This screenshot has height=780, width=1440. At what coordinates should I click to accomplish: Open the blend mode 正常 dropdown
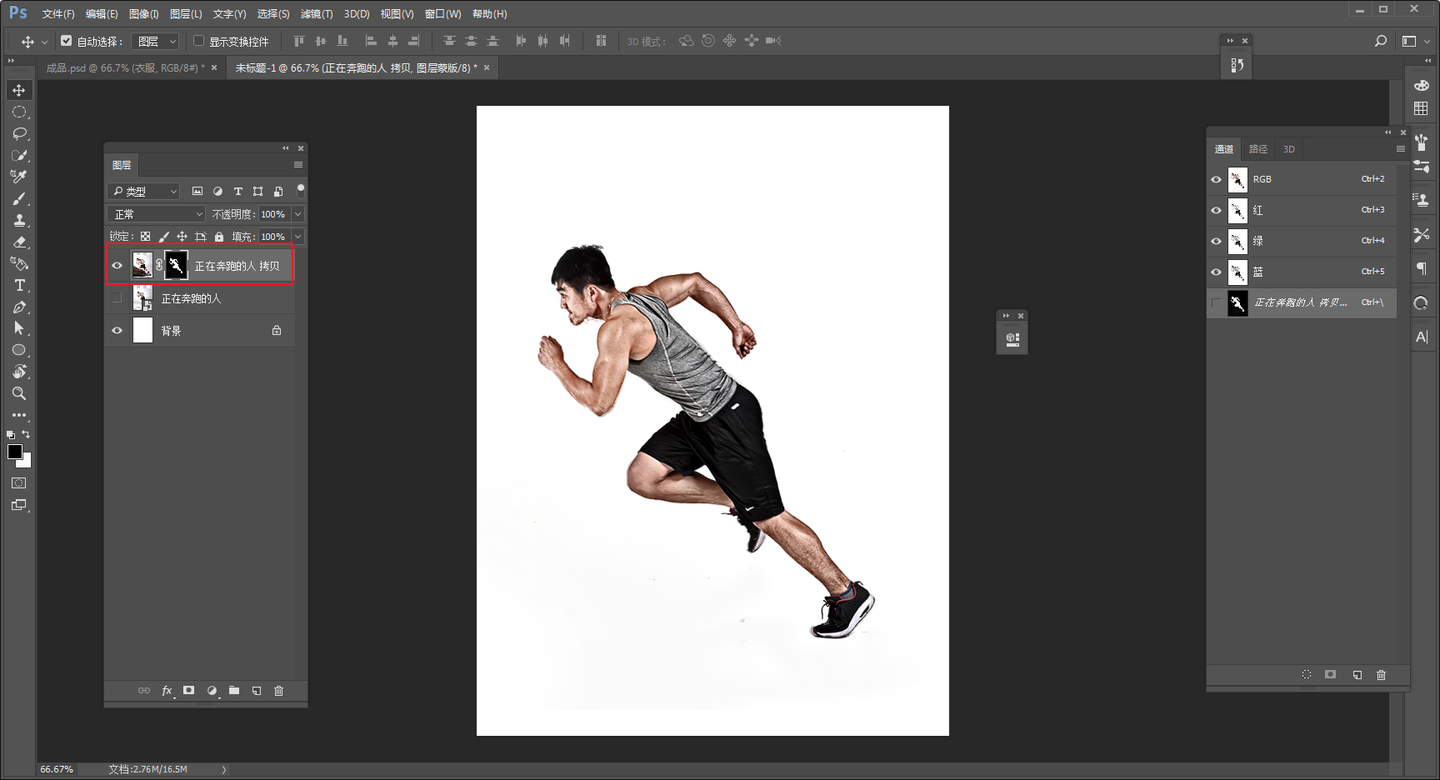point(157,214)
